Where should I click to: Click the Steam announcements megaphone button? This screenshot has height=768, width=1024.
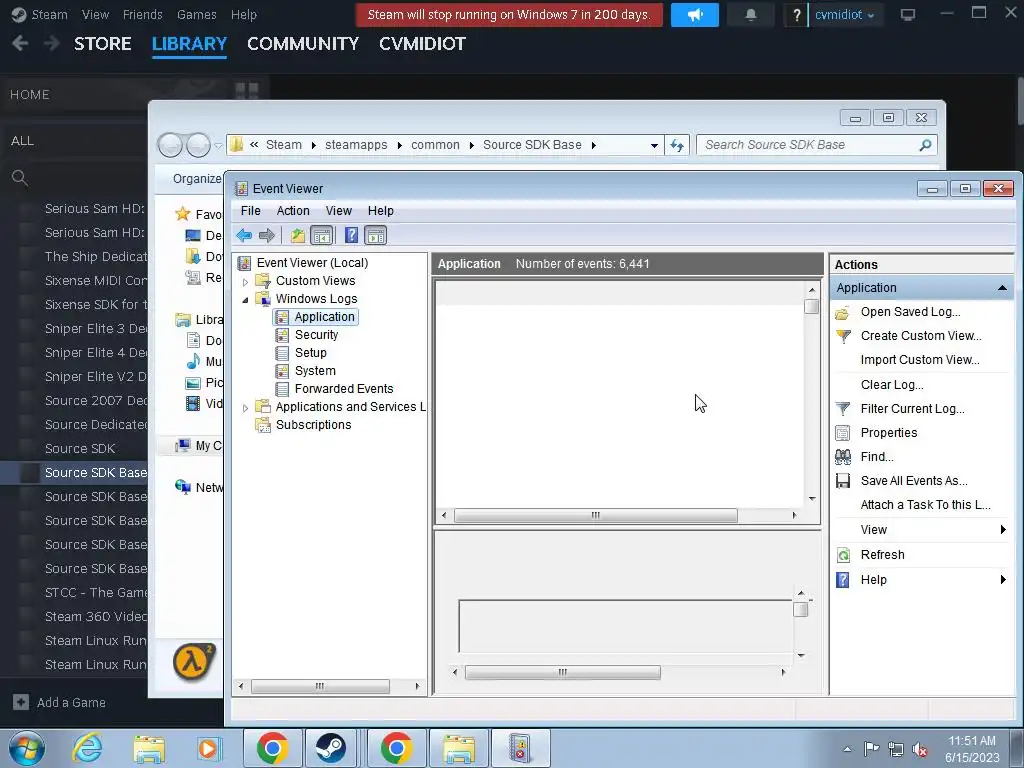pyautogui.click(x=695, y=14)
